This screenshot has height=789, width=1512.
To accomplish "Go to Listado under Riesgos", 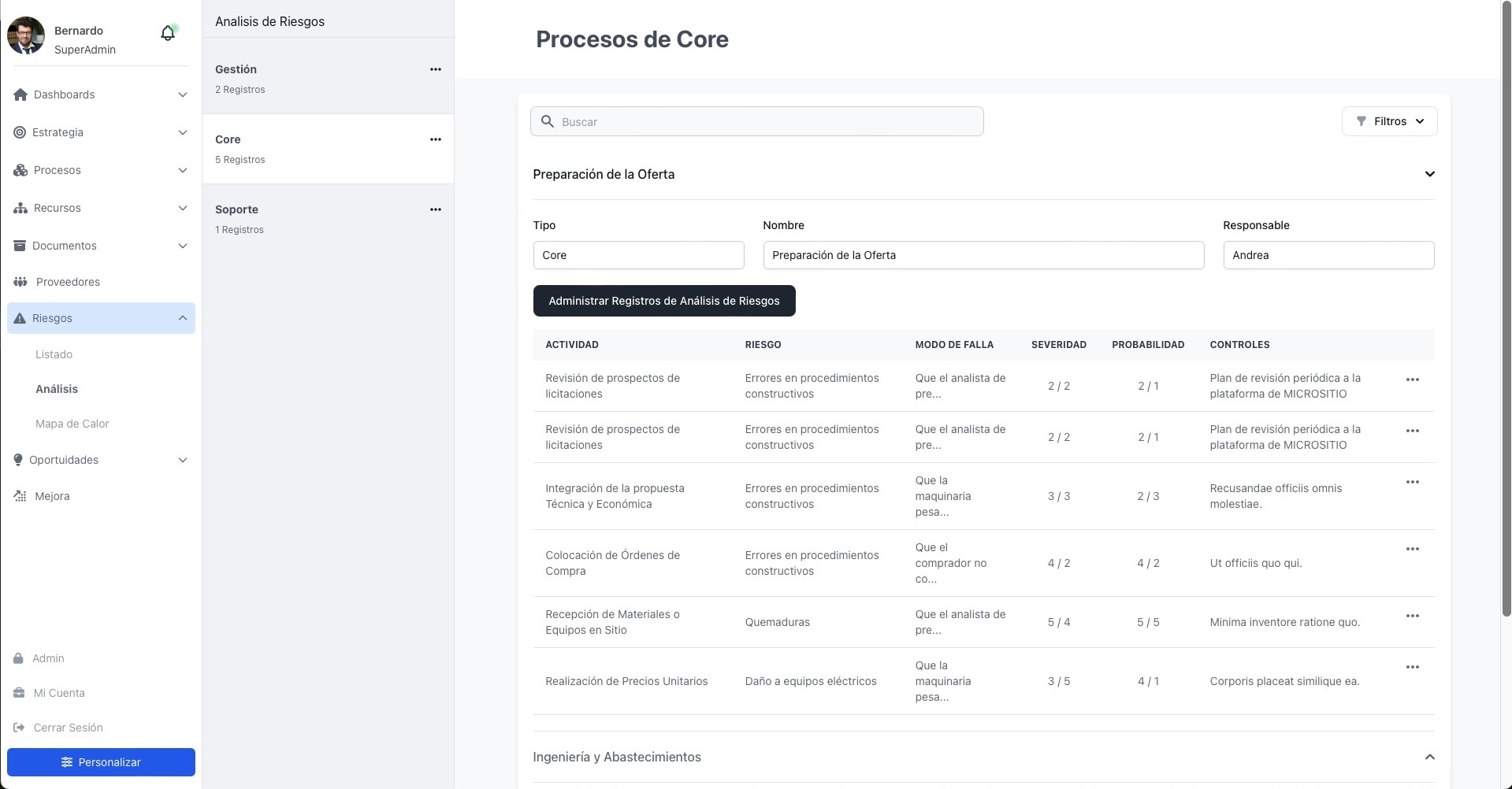I will (x=54, y=354).
